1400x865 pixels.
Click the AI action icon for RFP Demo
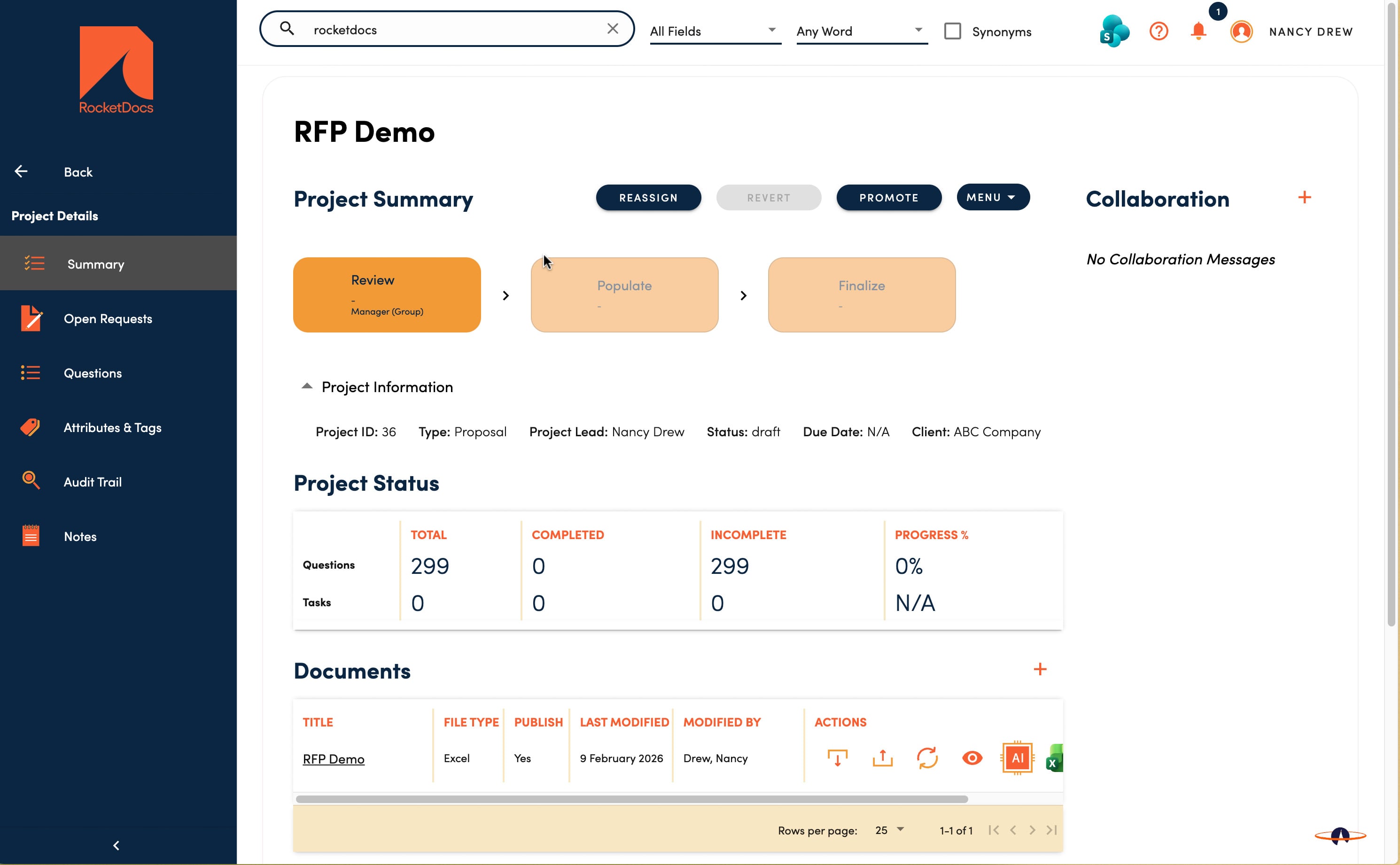pyautogui.click(x=1018, y=758)
